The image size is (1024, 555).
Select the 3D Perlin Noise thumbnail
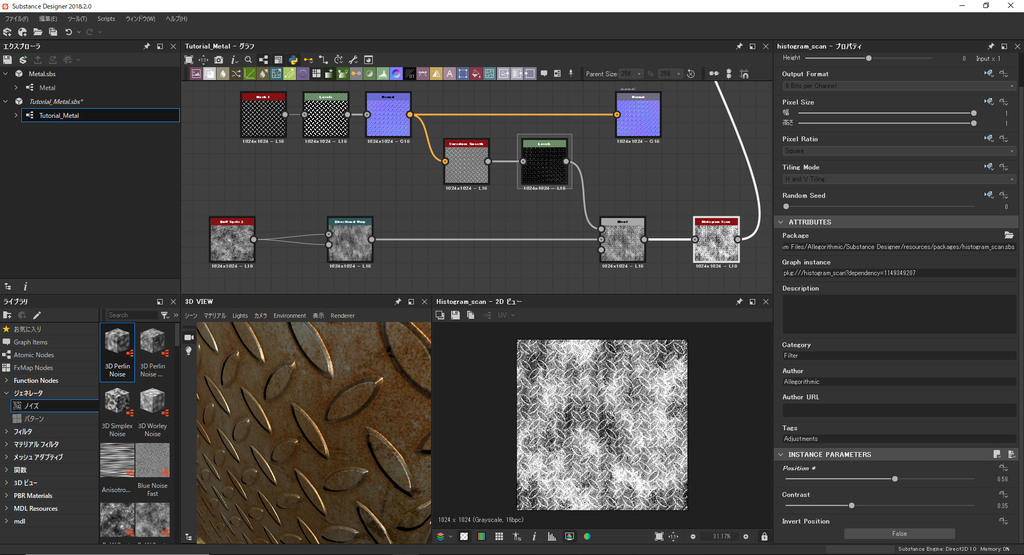118,341
